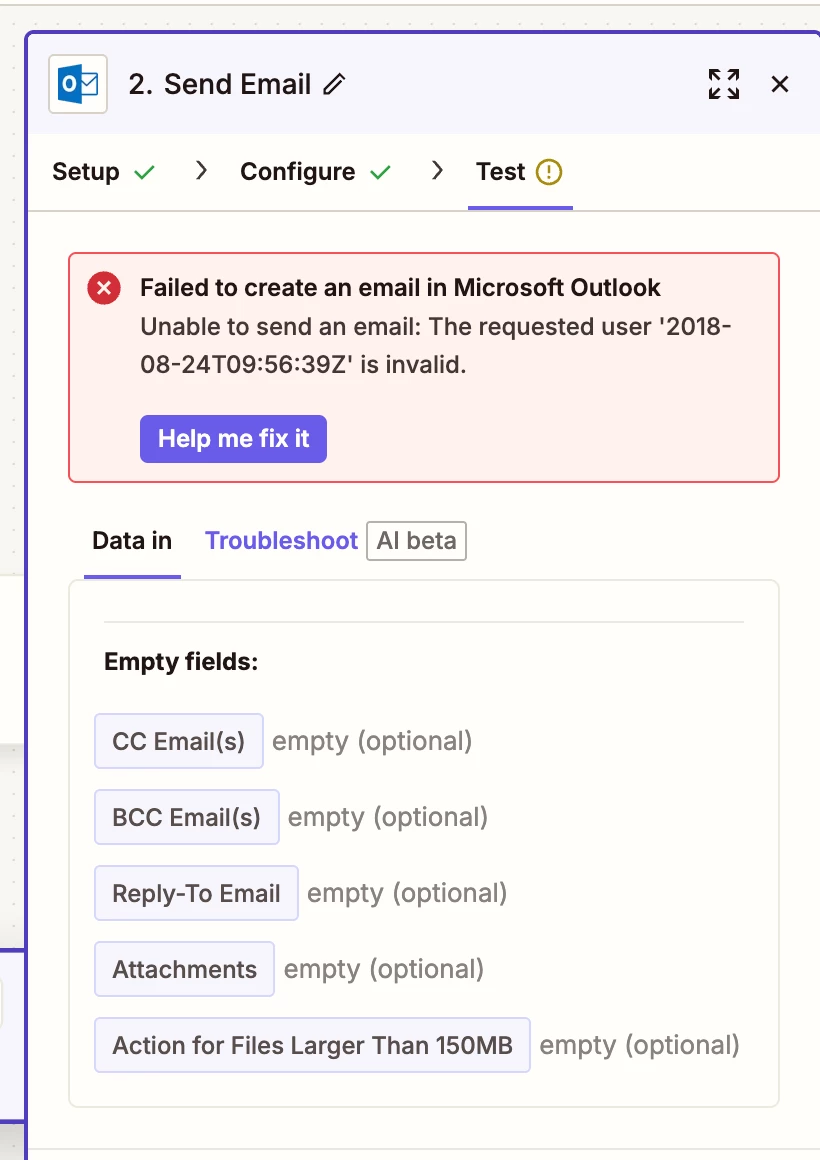
Task: Edit step name with pencil icon
Action: coord(334,84)
